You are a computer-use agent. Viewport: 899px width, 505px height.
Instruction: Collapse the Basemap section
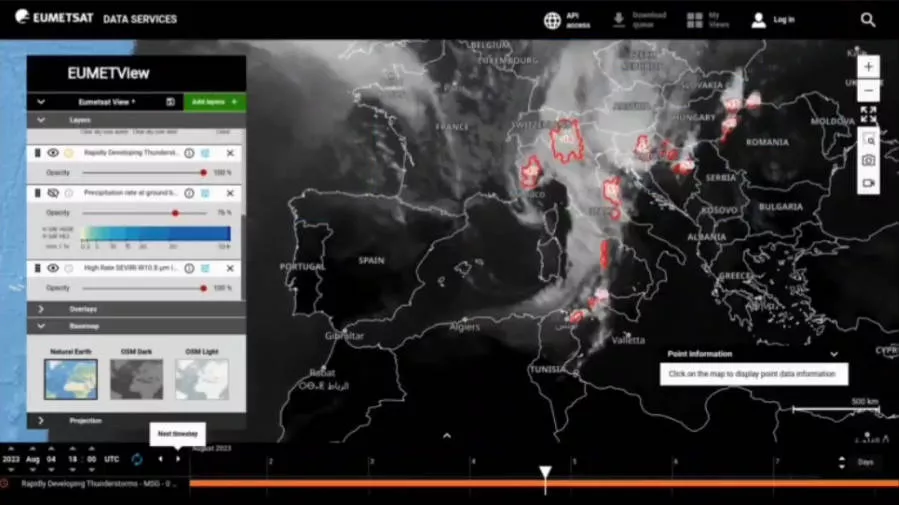[x=41, y=326]
